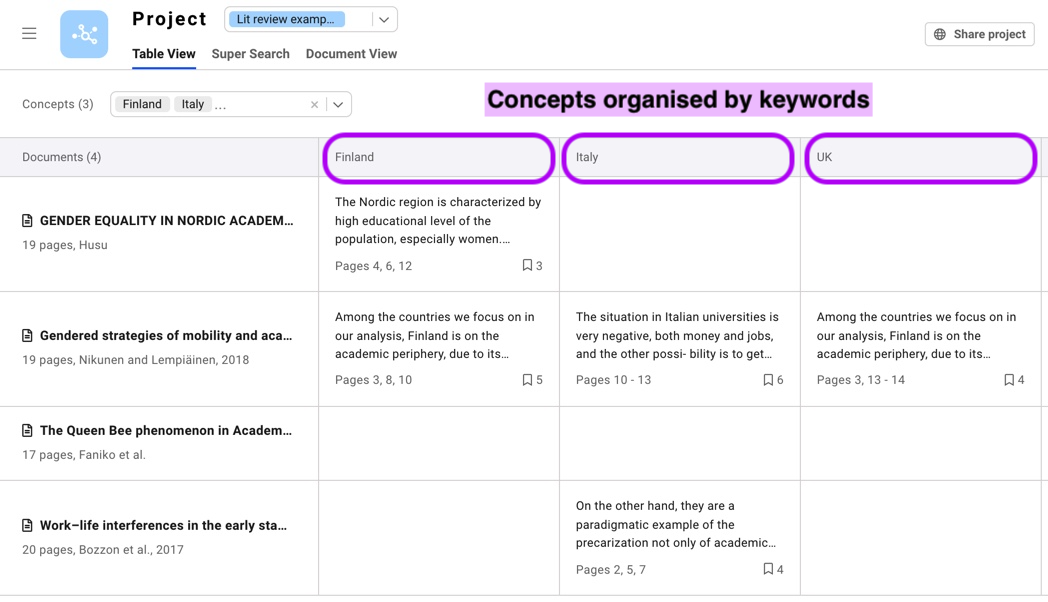1048x602 pixels.
Task: Open Gendered strategies of mobility document
Action: point(166,336)
